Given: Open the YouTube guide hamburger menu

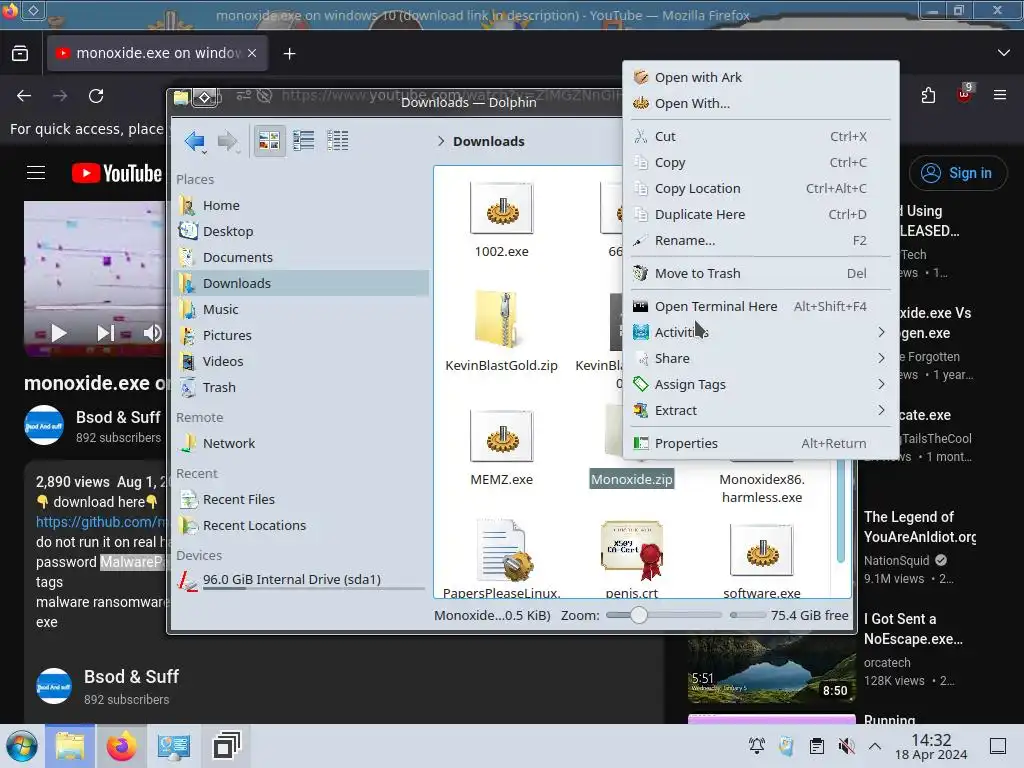Looking at the screenshot, I should 36,173.
